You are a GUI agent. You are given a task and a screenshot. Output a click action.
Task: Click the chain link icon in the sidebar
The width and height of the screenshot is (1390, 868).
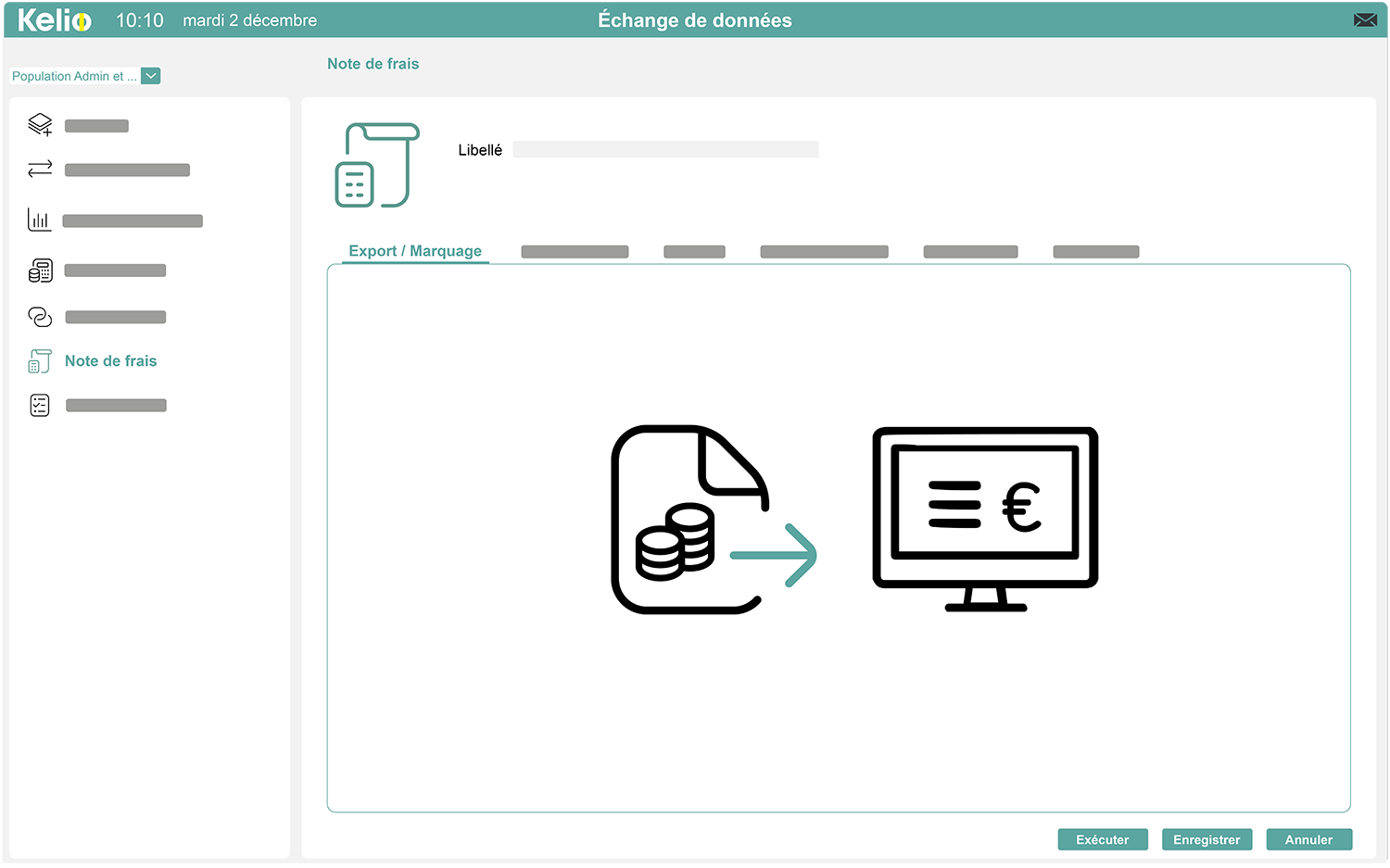pos(40,316)
